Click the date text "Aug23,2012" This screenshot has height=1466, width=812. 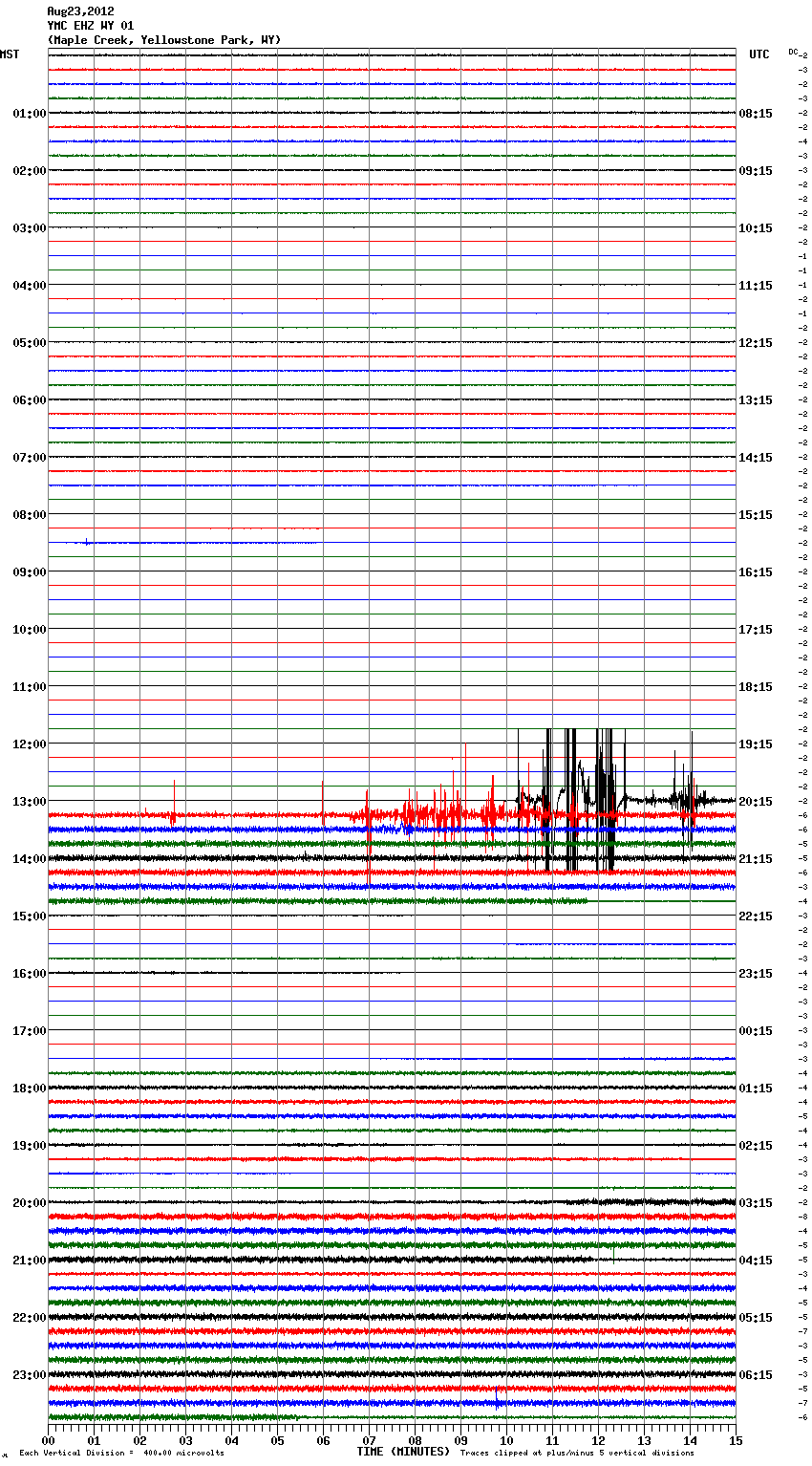[80, 11]
